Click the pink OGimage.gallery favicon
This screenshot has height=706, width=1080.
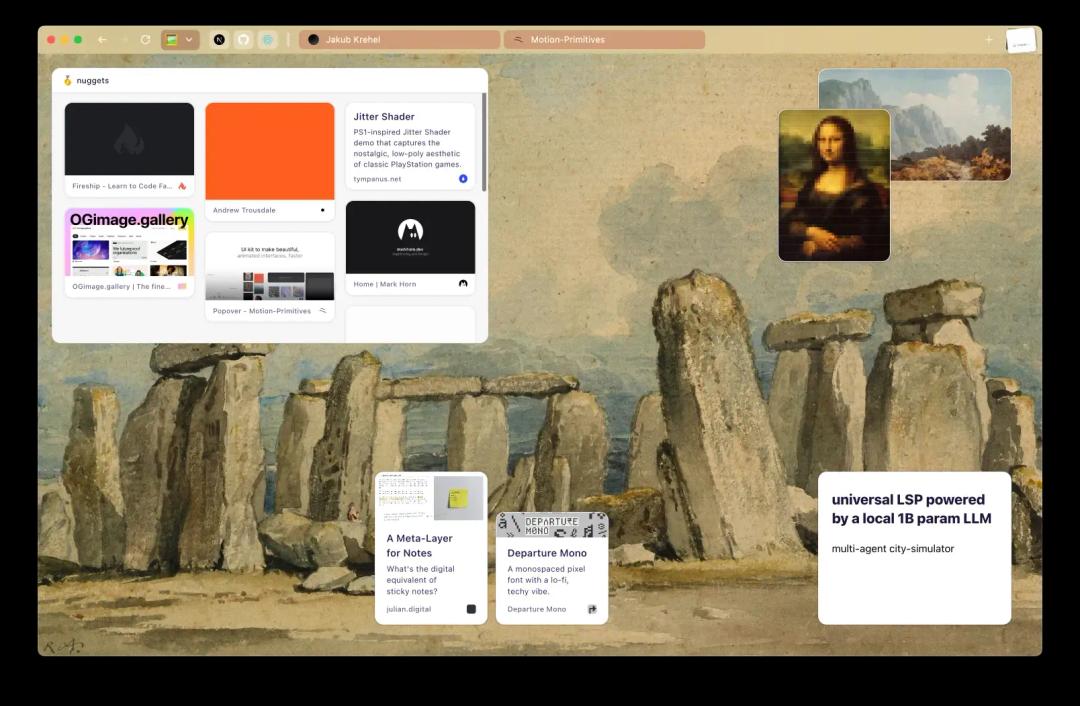tap(183, 287)
